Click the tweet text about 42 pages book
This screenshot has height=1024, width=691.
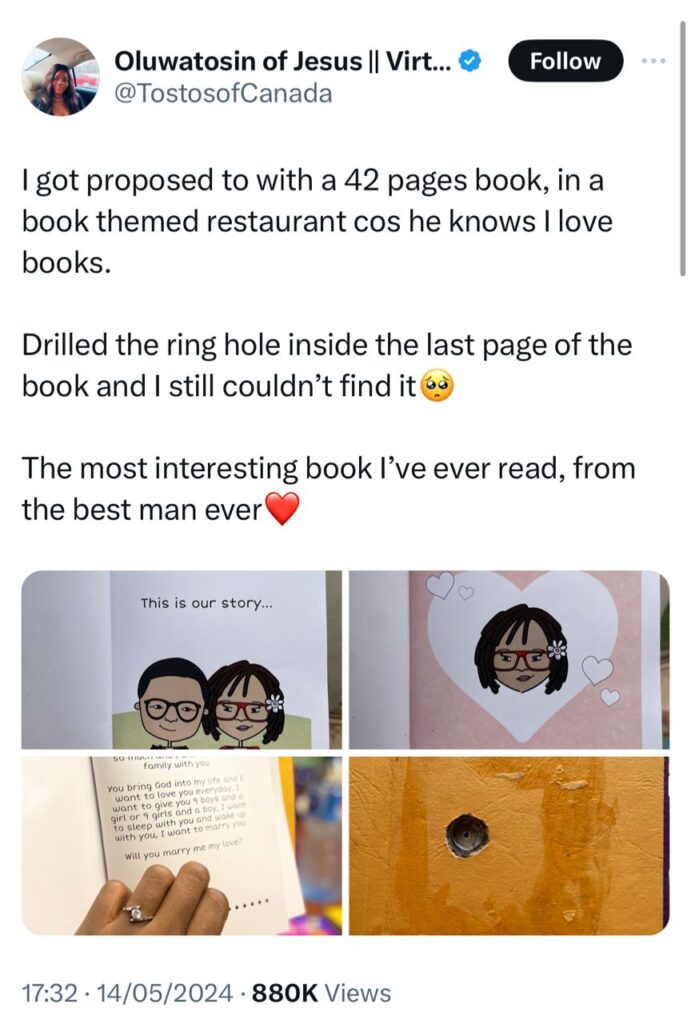[x=317, y=221]
